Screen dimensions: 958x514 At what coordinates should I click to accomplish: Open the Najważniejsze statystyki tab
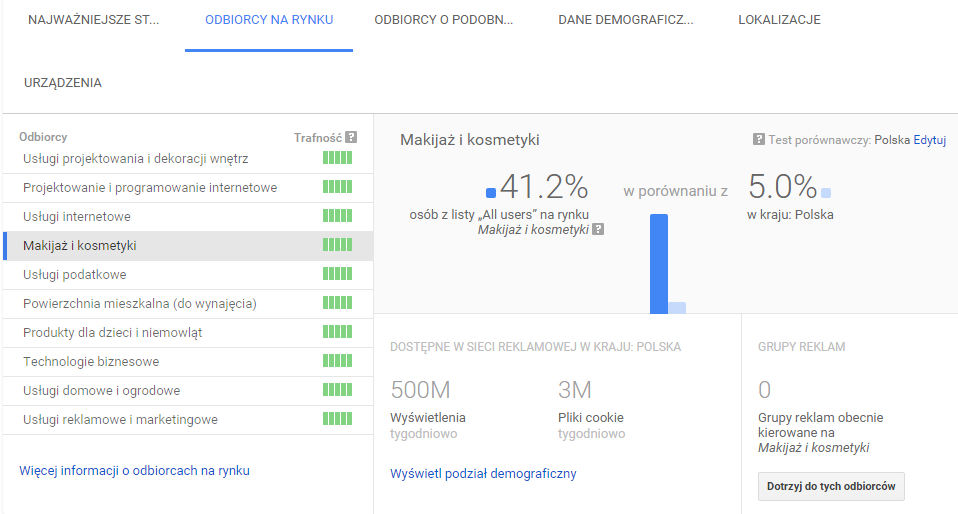point(93,20)
